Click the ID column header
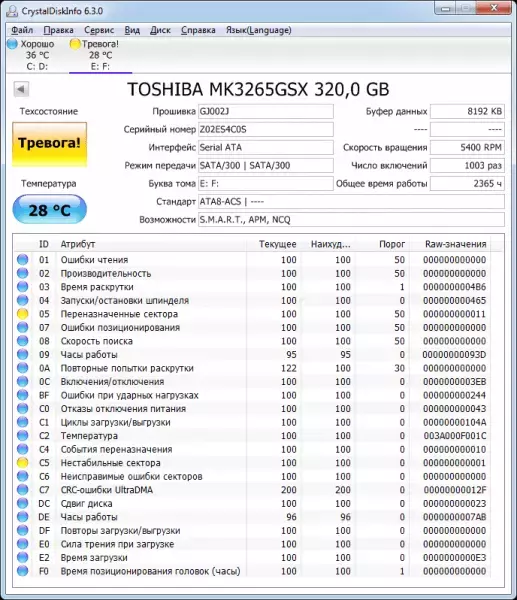The image size is (517, 600). click(x=44, y=244)
